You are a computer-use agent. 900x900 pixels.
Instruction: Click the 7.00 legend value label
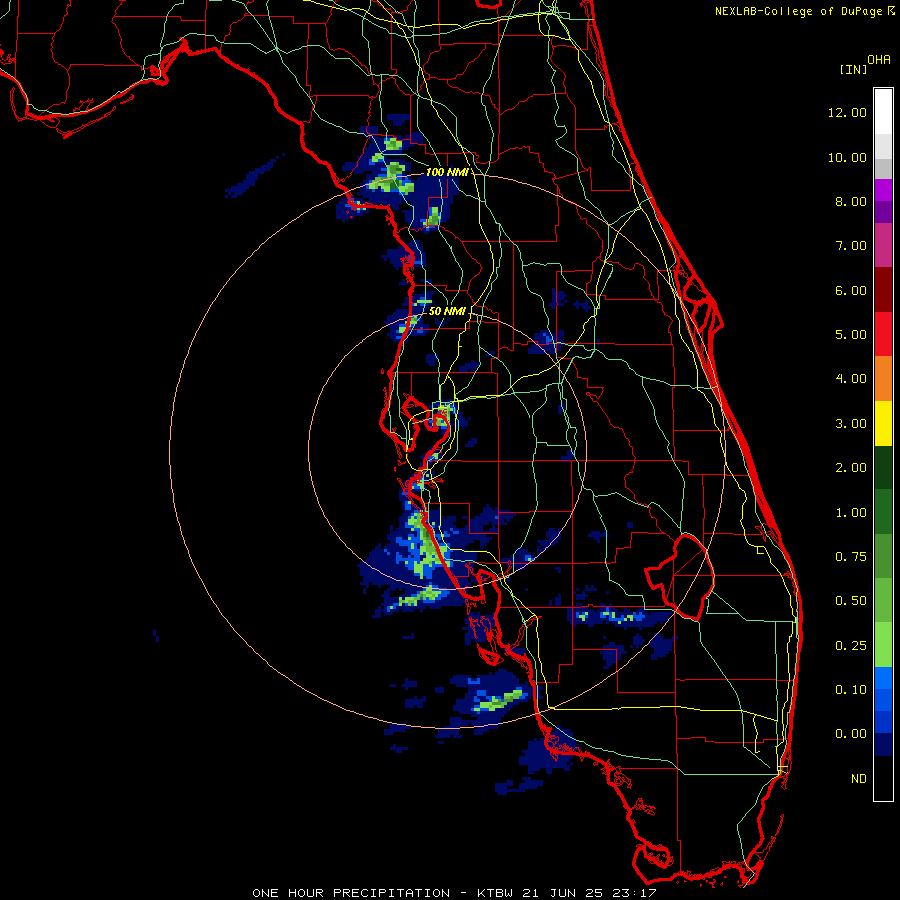pyautogui.click(x=851, y=246)
